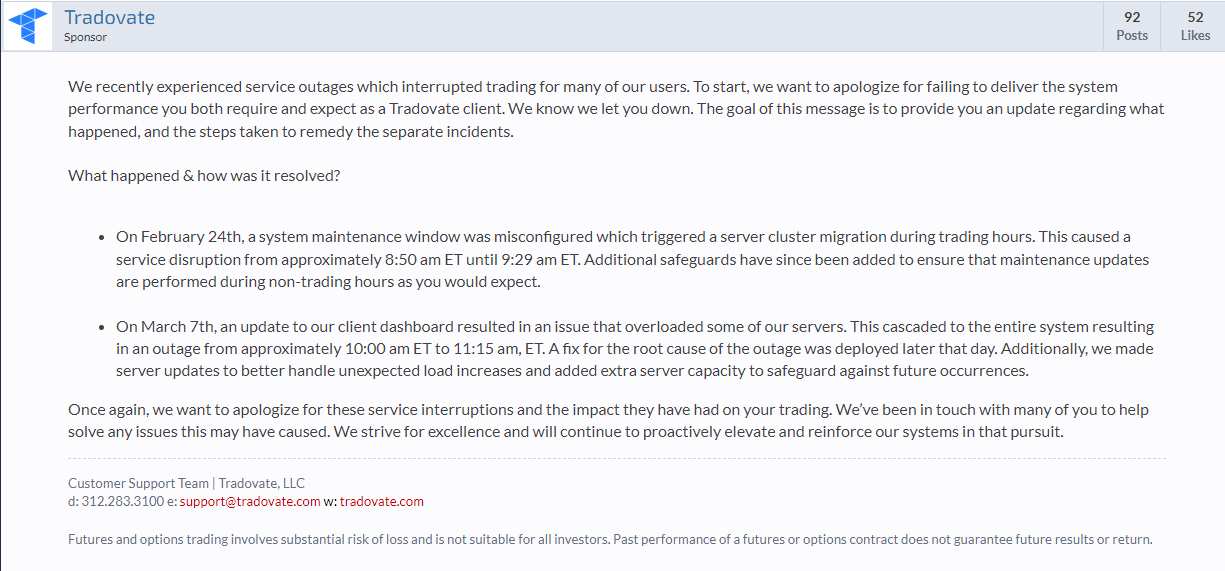Click the support@tradovate.com email link
Screen dimensions: 1225x571
pyautogui.click(x=250, y=501)
